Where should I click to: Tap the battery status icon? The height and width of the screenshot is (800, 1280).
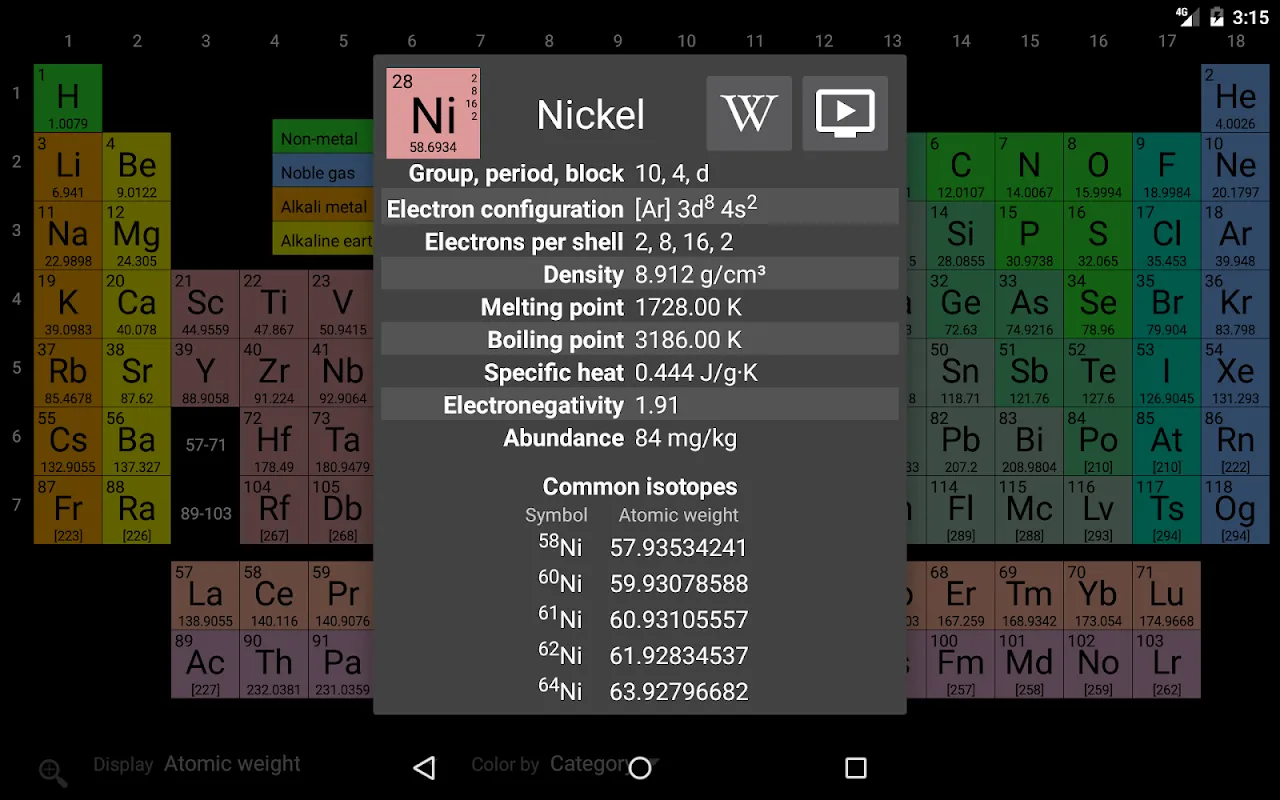click(1215, 15)
